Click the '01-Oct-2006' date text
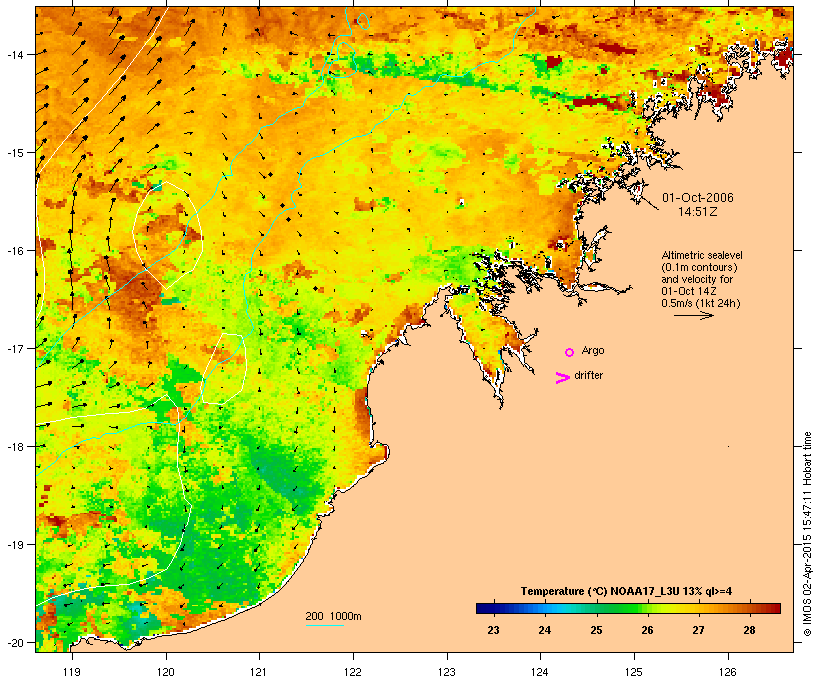 click(x=698, y=198)
